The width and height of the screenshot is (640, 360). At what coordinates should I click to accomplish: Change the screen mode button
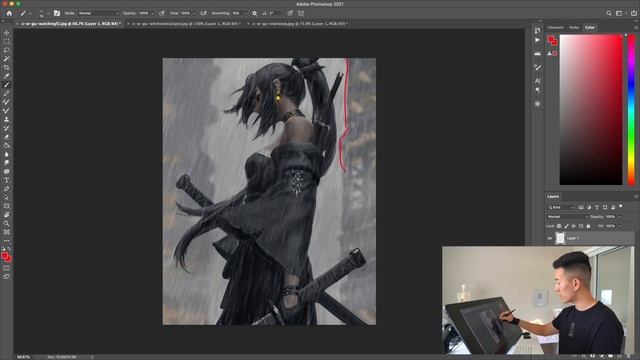click(6, 277)
